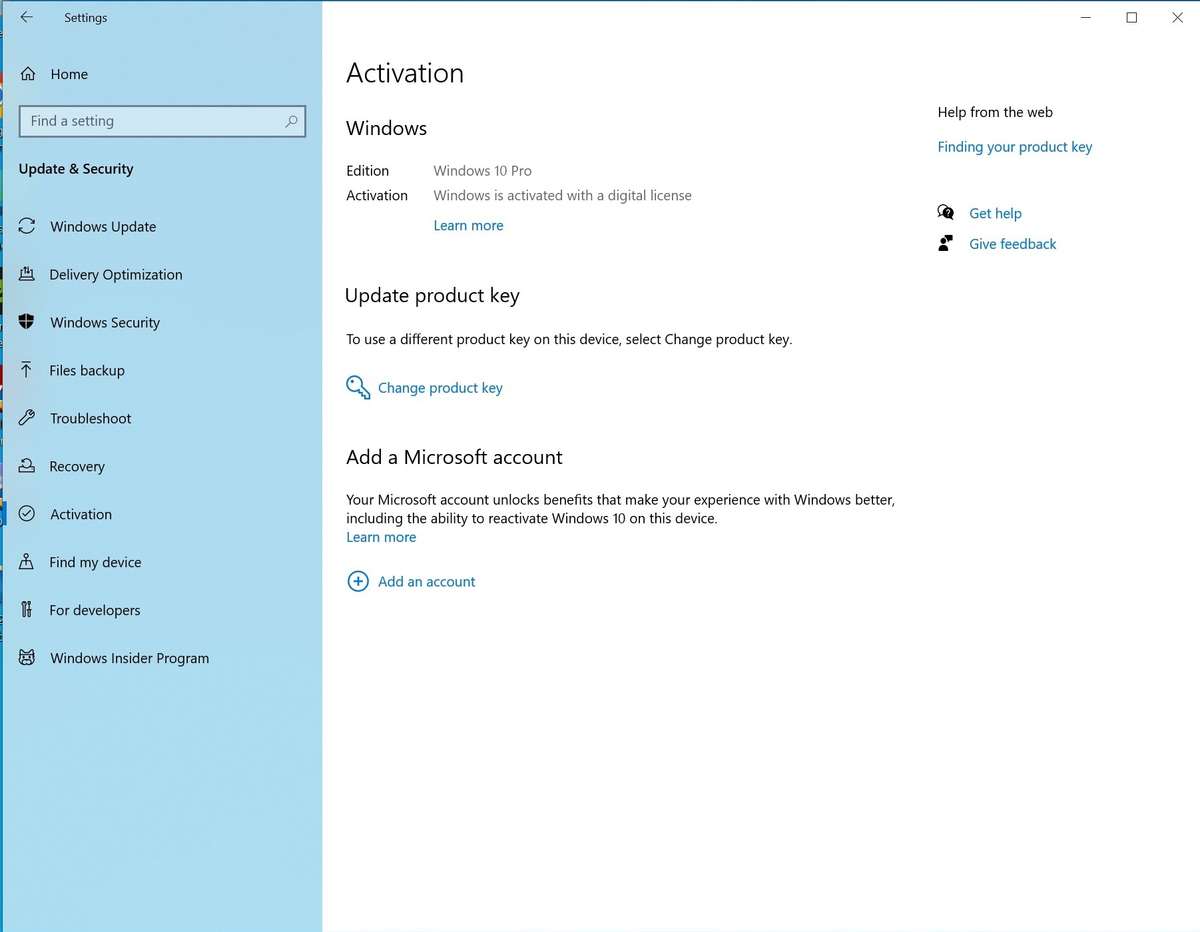This screenshot has width=1200, height=932.
Task: Click the Home icon in sidebar
Action: pyautogui.click(x=28, y=74)
